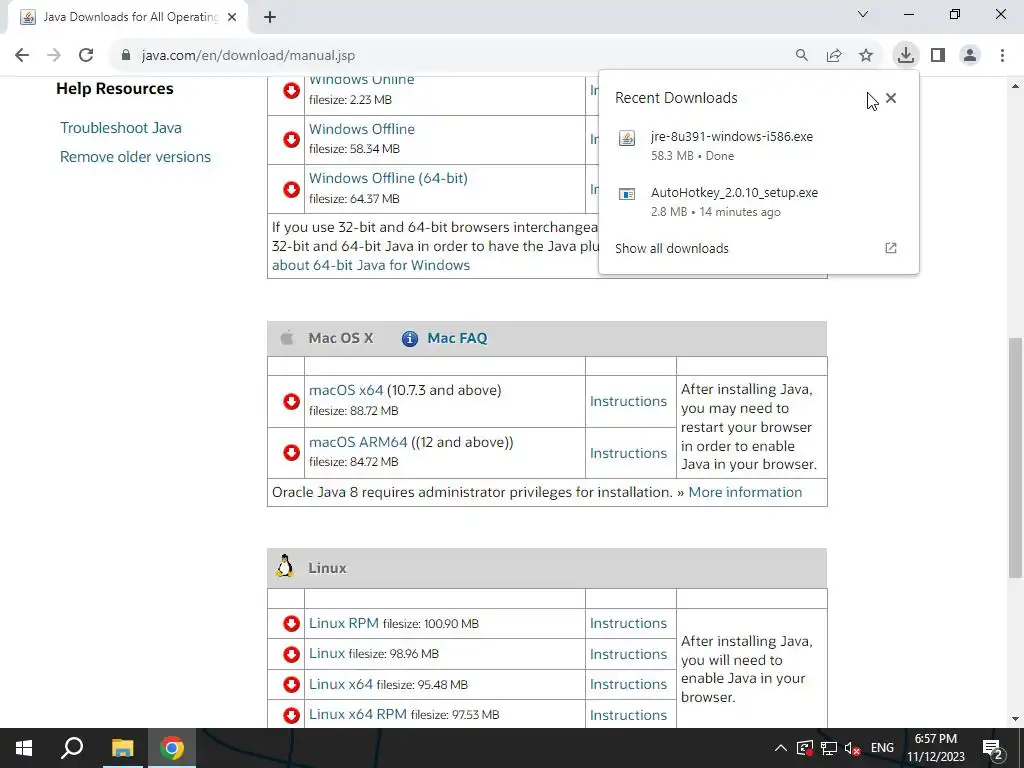This screenshot has width=1024, height=768.
Task: Open Instructions for macOS ARM64
Action: click(628, 453)
